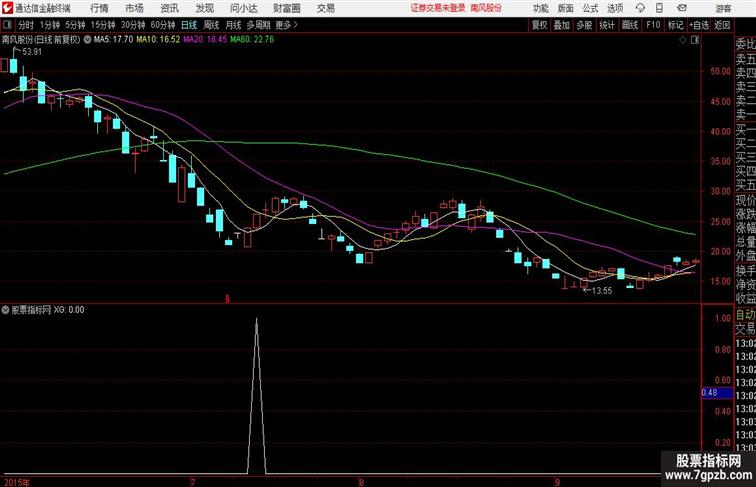Click the 叠加 overlay toolbar button
The height and width of the screenshot is (487, 756).
562,25
